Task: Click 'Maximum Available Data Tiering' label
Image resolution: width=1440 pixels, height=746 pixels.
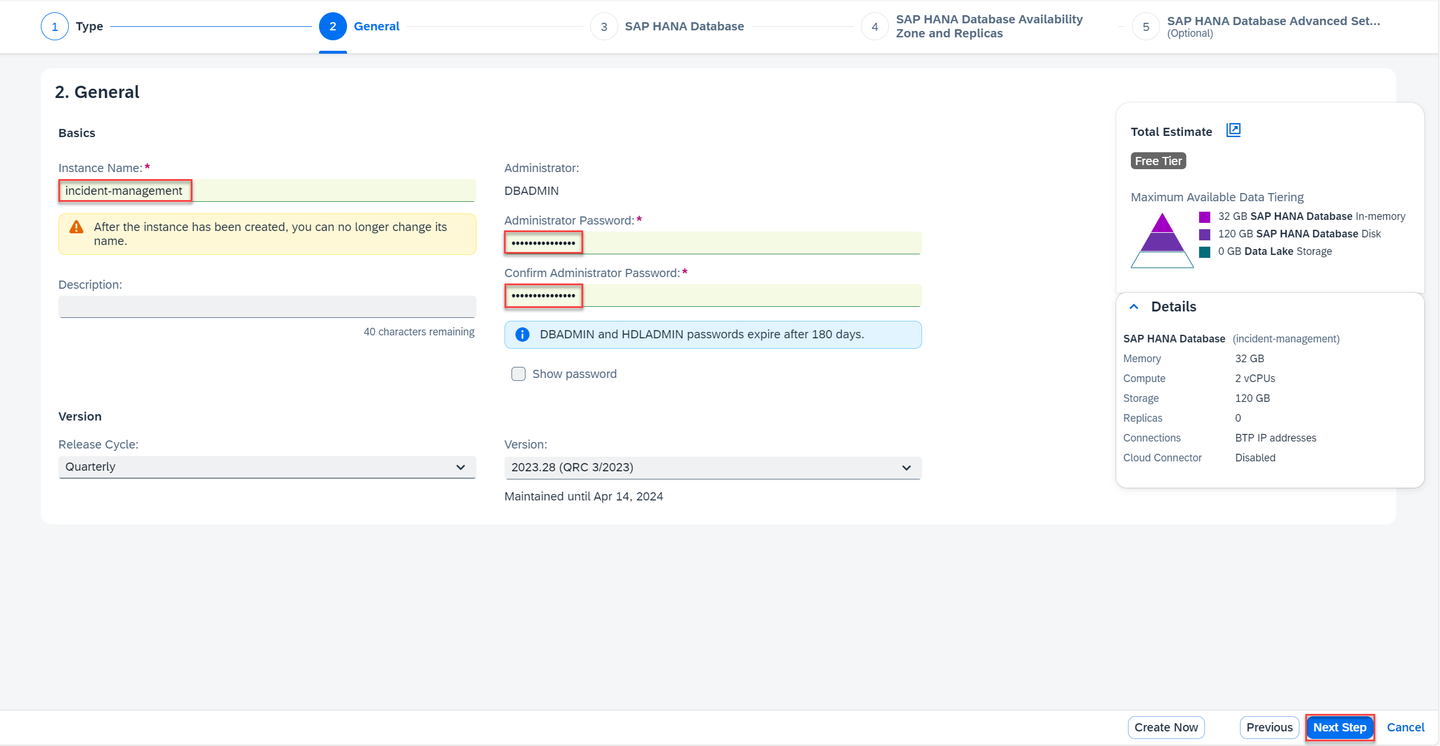Action: click(1217, 197)
